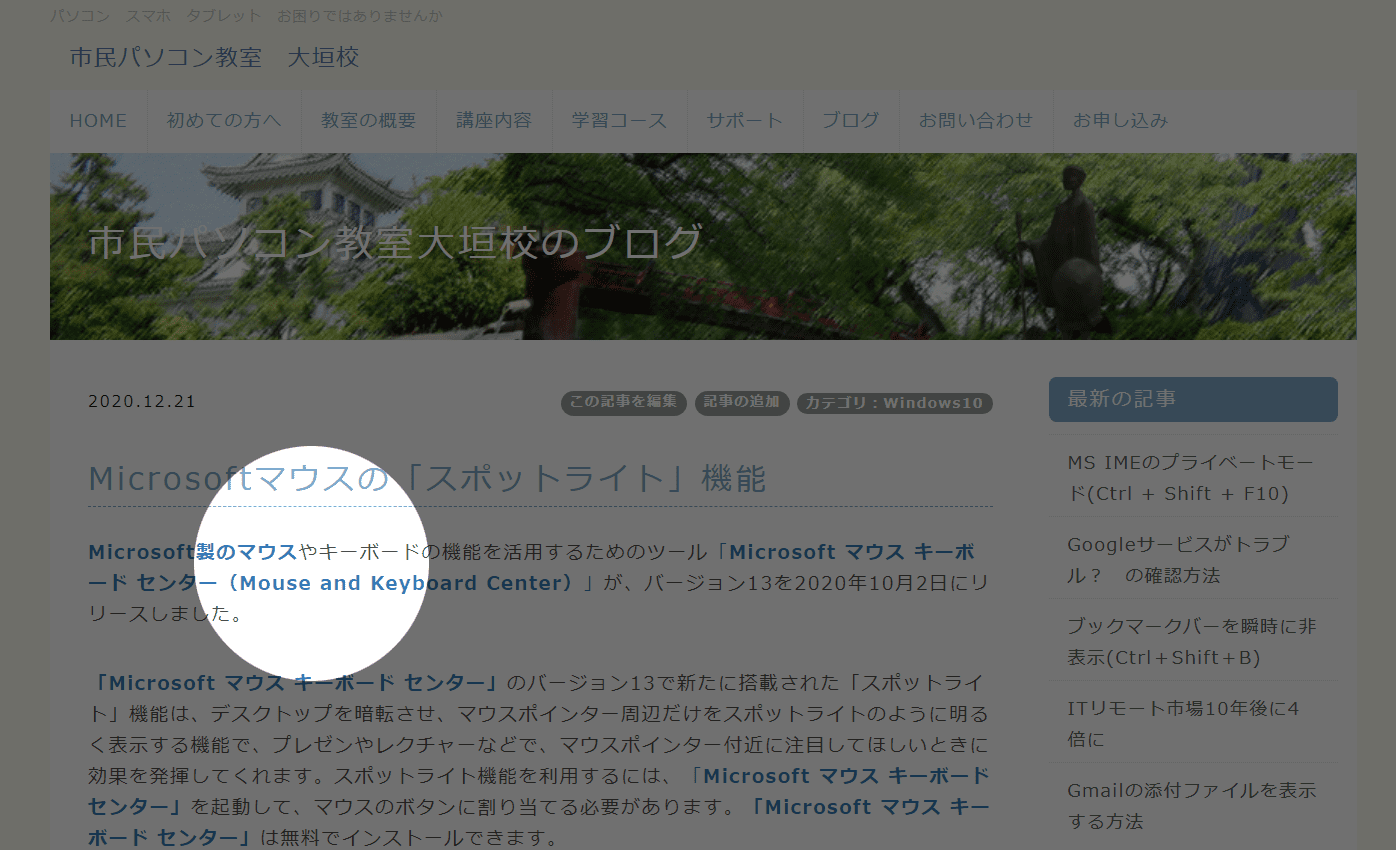Image resolution: width=1396 pixels, height=850 pixels.
Task: Open the ブックマークバーを瞬時に非表示 article link
Action: 1191,641
